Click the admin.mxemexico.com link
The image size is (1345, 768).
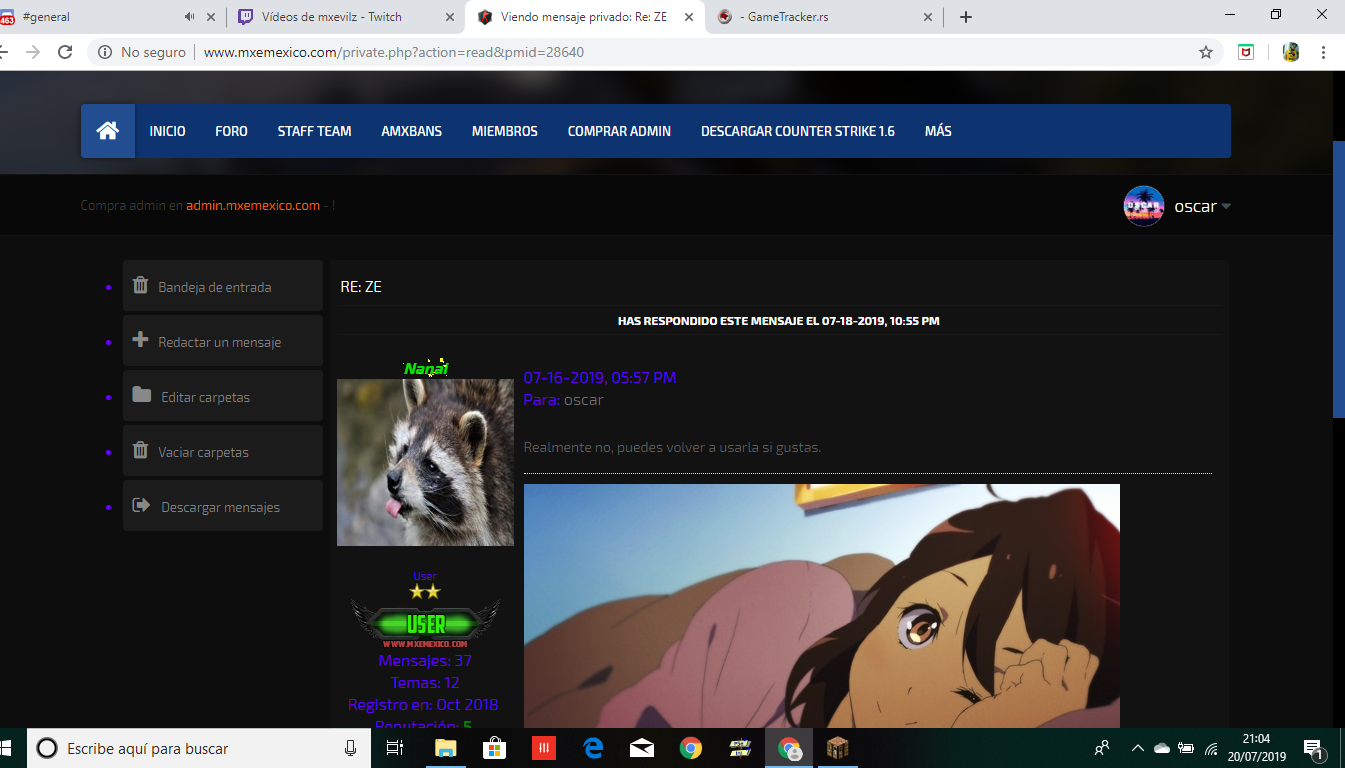point(253,205)
